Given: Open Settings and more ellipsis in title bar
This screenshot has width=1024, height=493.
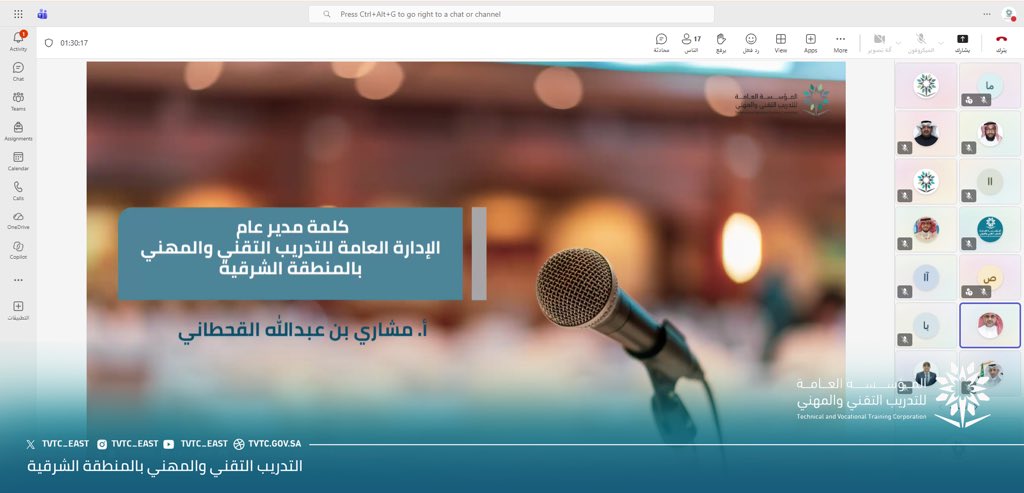Looking at the screenshot, I should pos(987,14).
